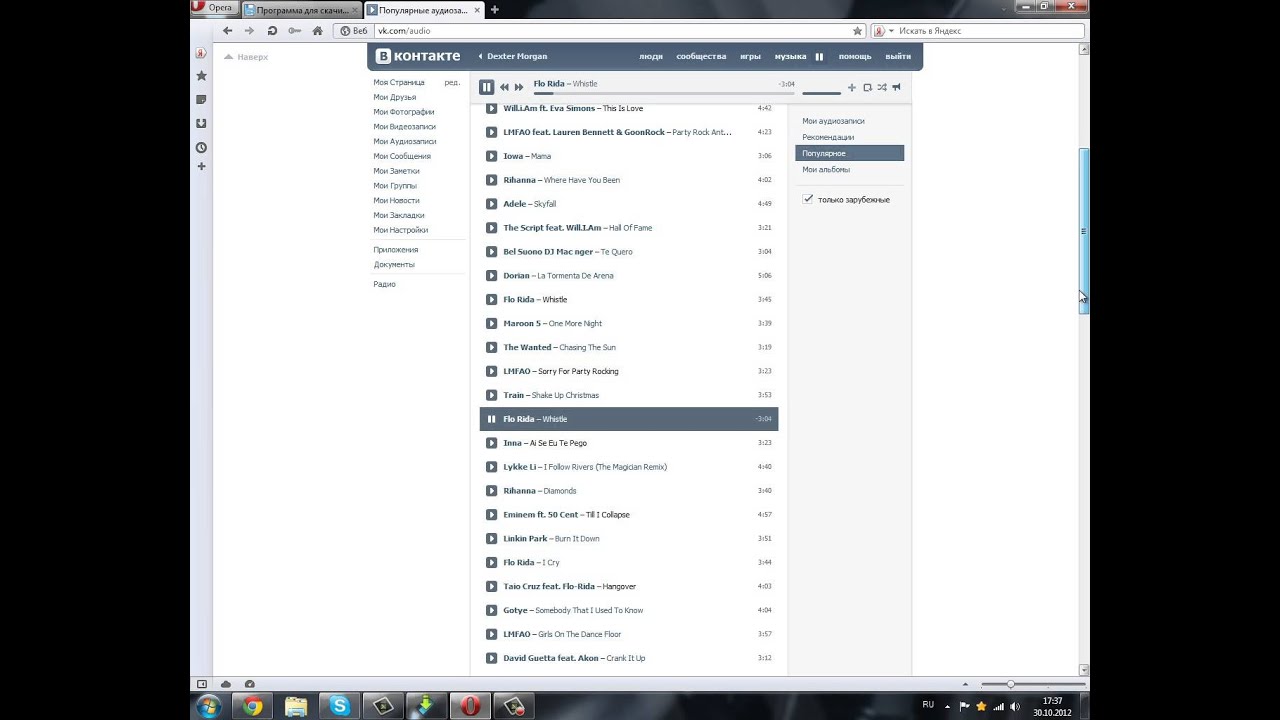Toggle the 'только зарубежные' checkbox
This screenshot has height=720, width=1280.
(x=808, y=199)
